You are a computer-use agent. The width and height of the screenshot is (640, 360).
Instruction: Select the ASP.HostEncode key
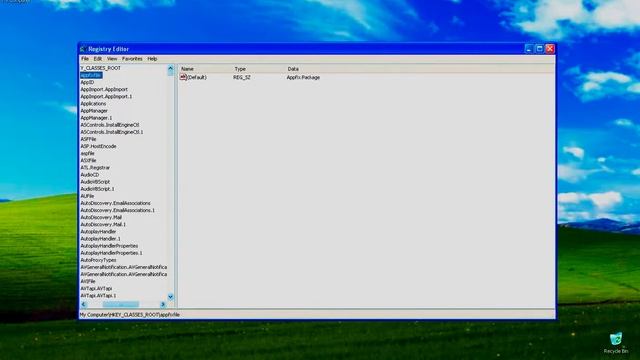98,146
